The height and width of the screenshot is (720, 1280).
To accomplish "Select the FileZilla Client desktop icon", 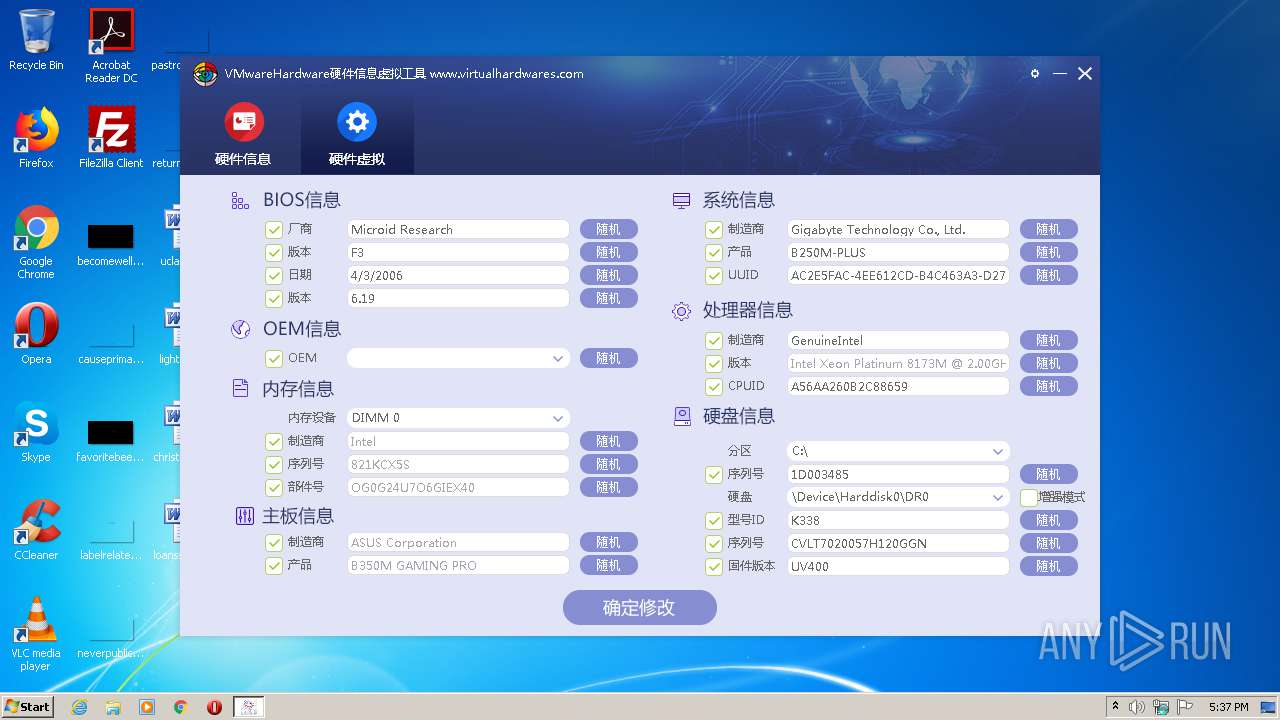I will (111, 138).
